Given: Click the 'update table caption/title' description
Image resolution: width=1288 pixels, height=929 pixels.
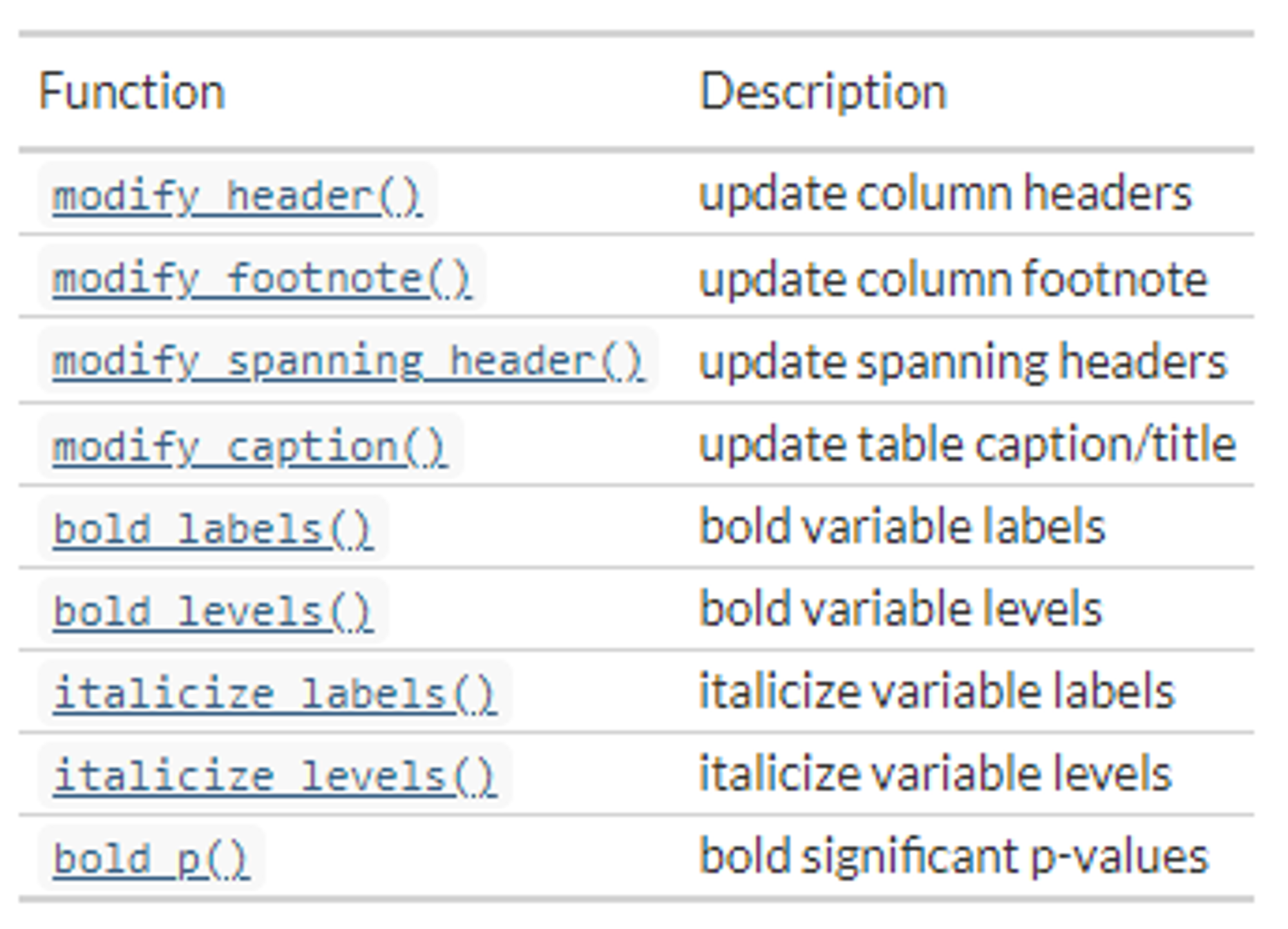Looking at the screenshot, I should pyautogui.click(x=967, y=445).
